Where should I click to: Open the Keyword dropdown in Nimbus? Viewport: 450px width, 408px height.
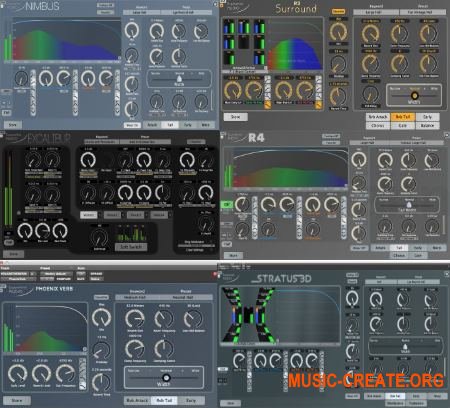click(x=142, y=12)
